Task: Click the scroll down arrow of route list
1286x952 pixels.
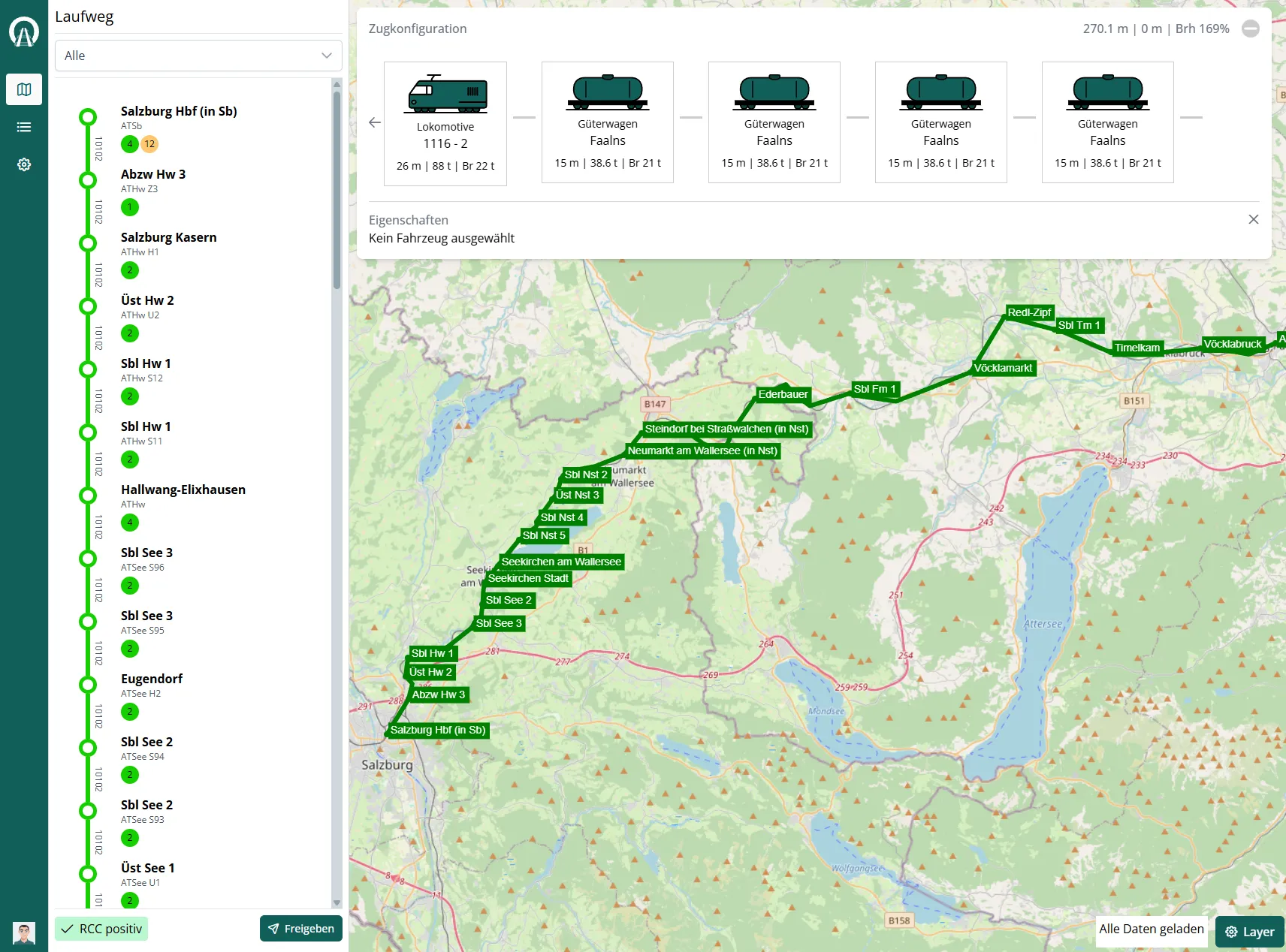Action: [x=337, y=903]
